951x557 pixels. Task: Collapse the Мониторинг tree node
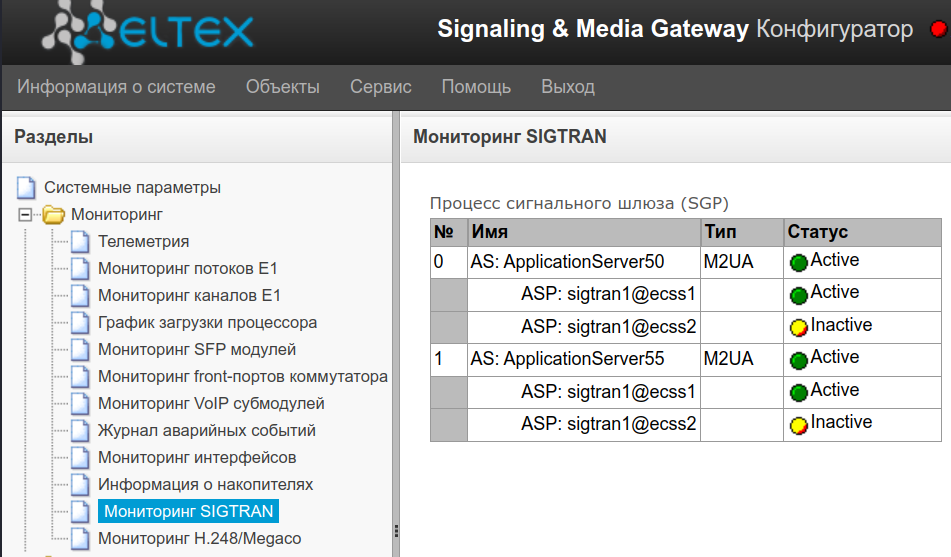click(26, 215)
